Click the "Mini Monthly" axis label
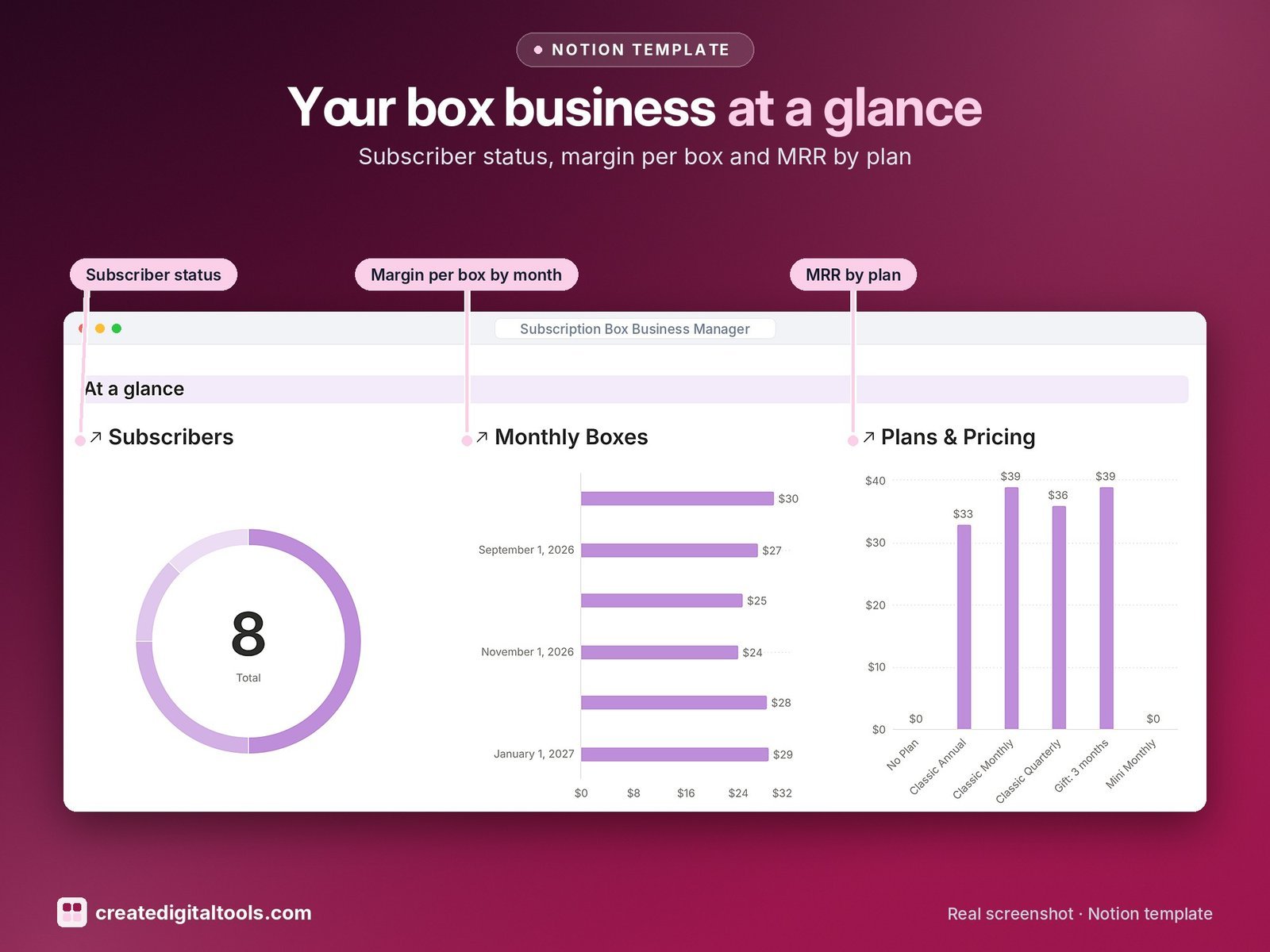This screenshot has width=1270, height=952. (1131, 764)
